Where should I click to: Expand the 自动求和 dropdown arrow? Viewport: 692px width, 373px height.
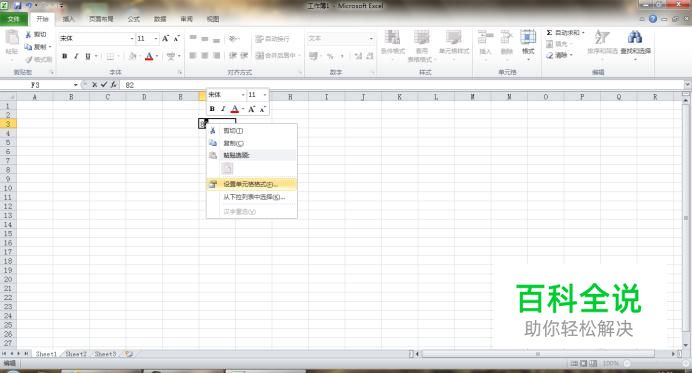coord(583,33)
